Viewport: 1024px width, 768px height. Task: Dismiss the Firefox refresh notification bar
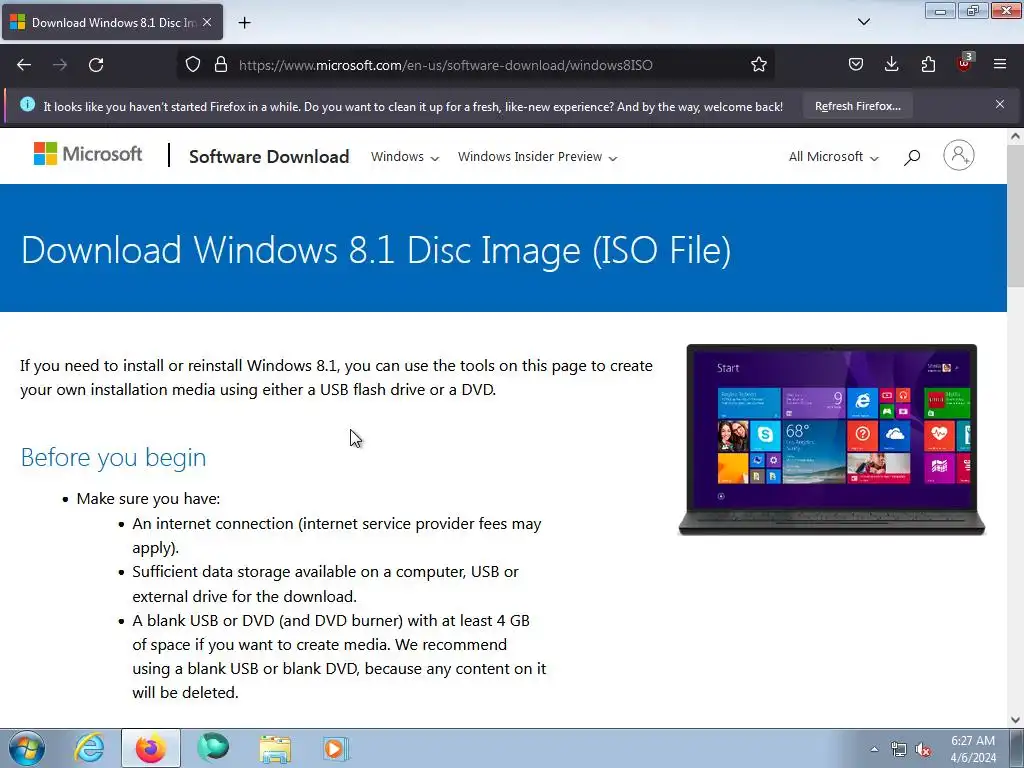pos(1000,104)
